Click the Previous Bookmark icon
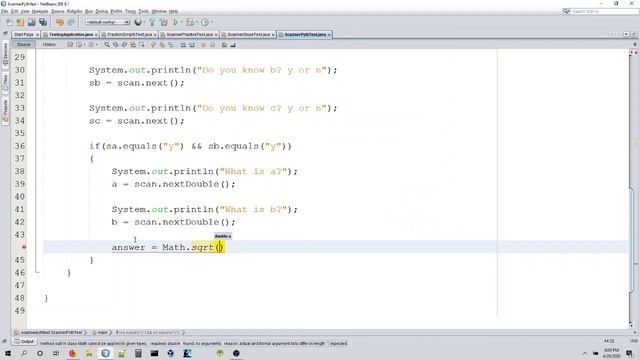 tap(153, 44)
